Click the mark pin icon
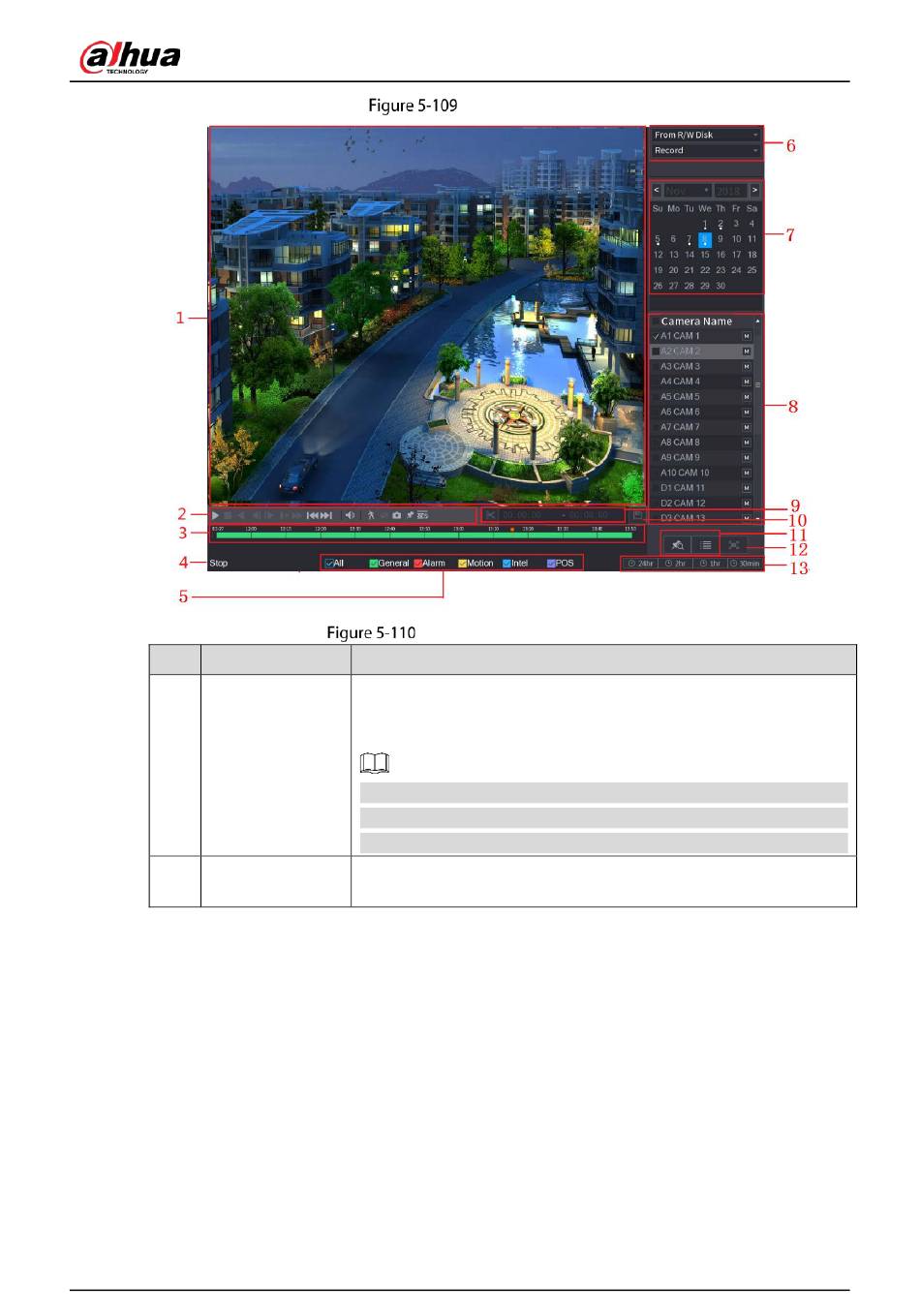The image size is (920, 1316). coord(410,515)
